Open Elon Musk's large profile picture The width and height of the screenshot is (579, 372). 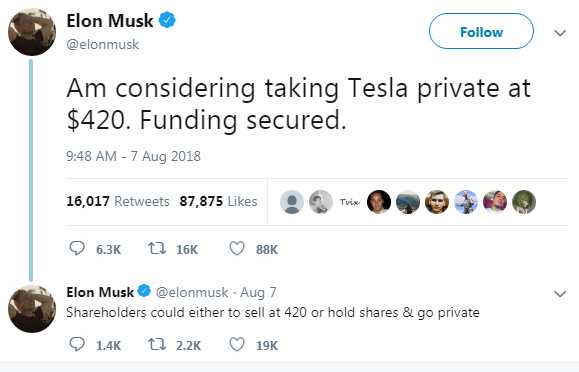point(32,32)
